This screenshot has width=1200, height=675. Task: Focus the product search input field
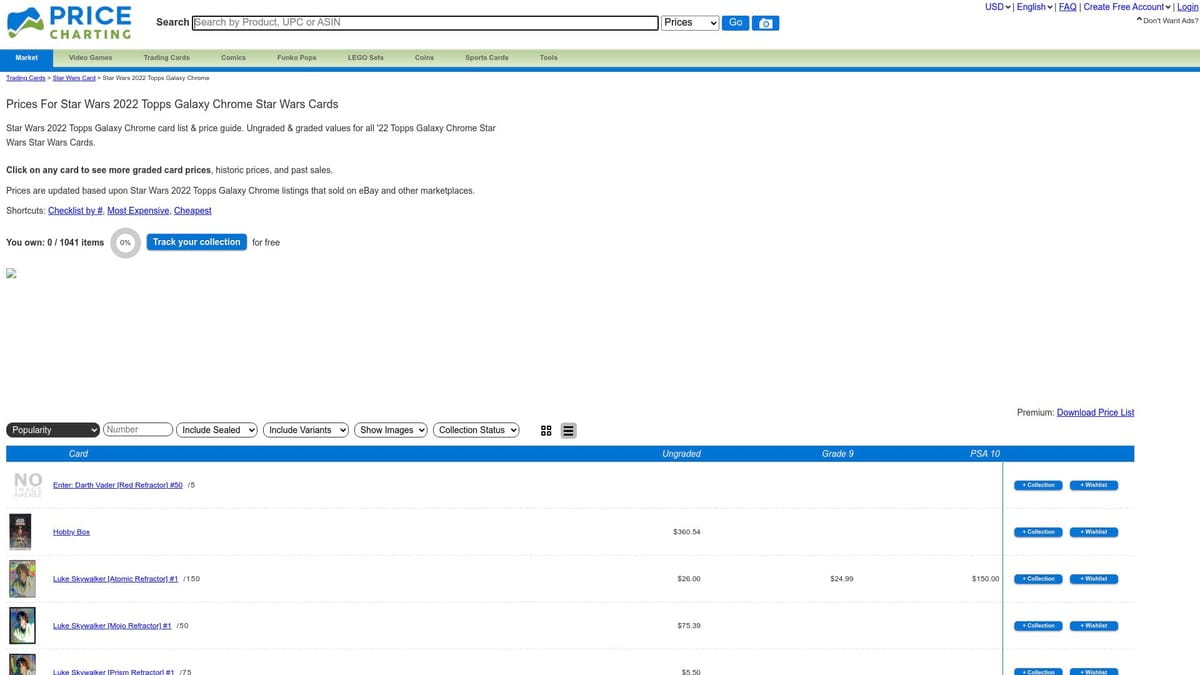pyautogui.click(x=425, y=23)
